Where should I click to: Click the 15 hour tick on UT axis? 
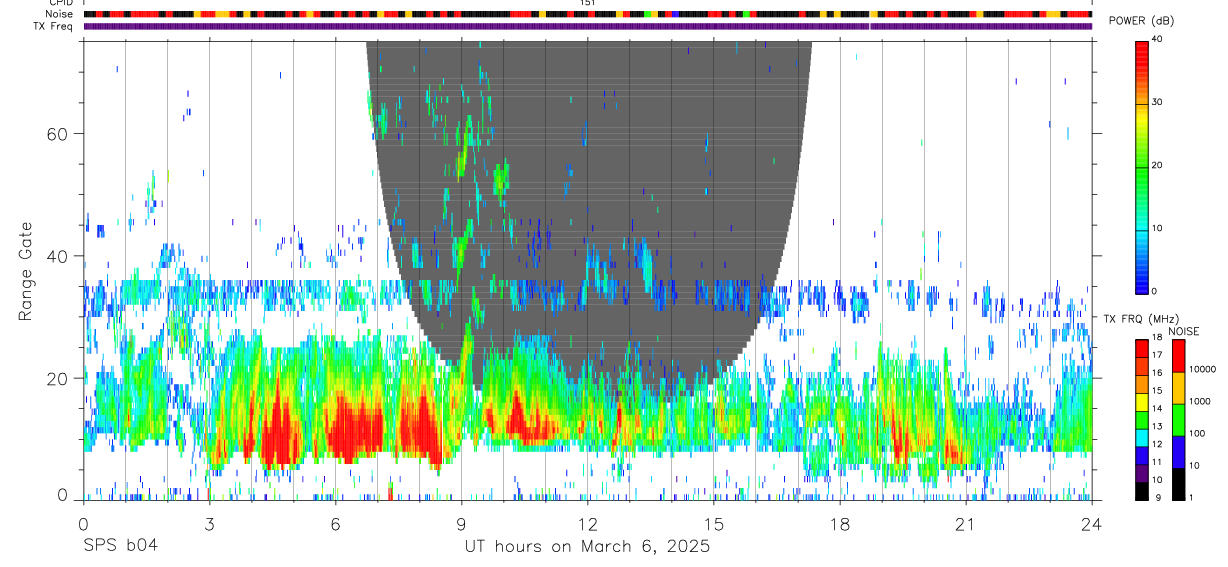(x=713, y=523)
